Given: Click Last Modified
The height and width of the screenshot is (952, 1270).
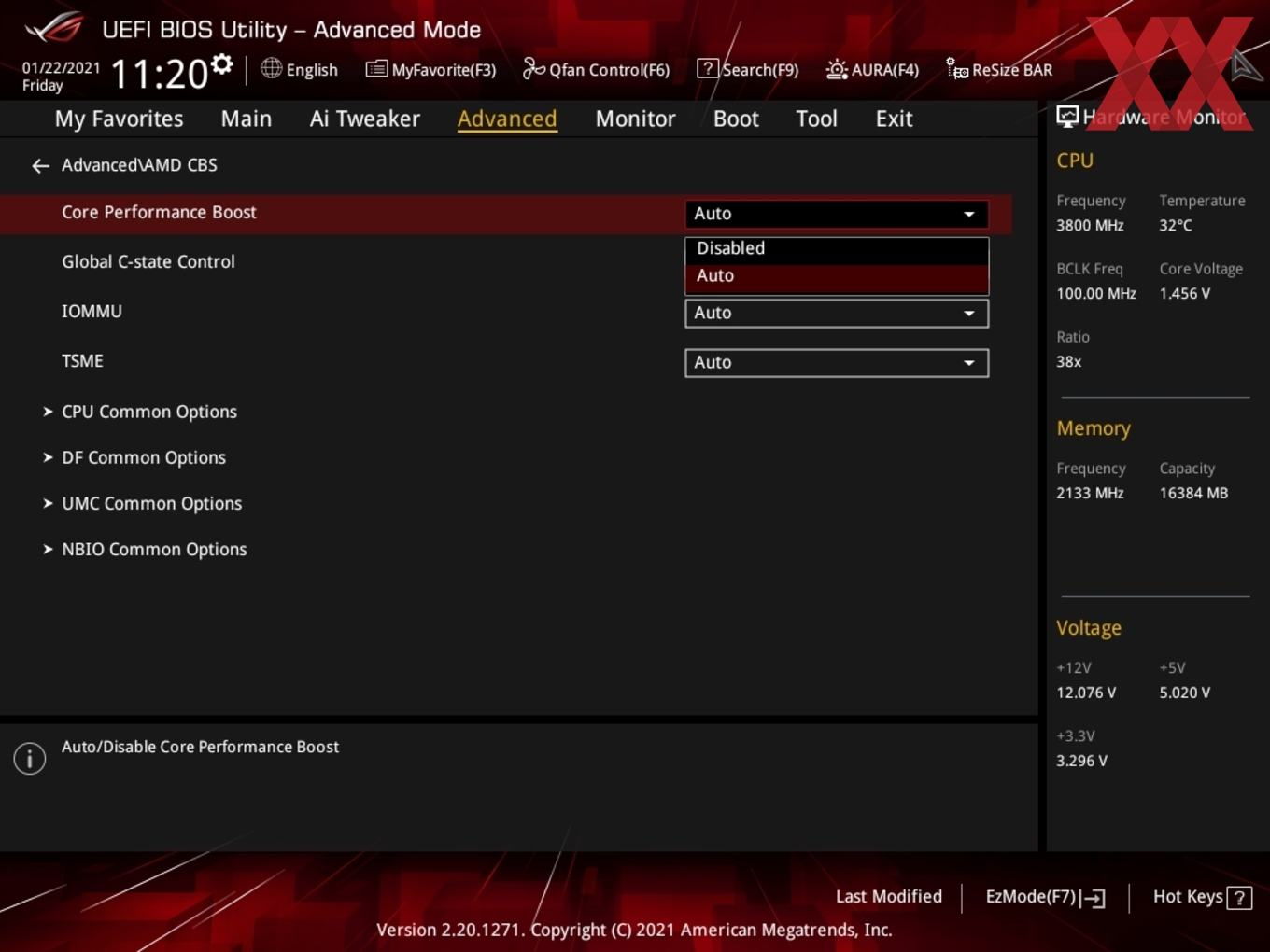Looking at the screenshot, I should [x=889, y=897].
